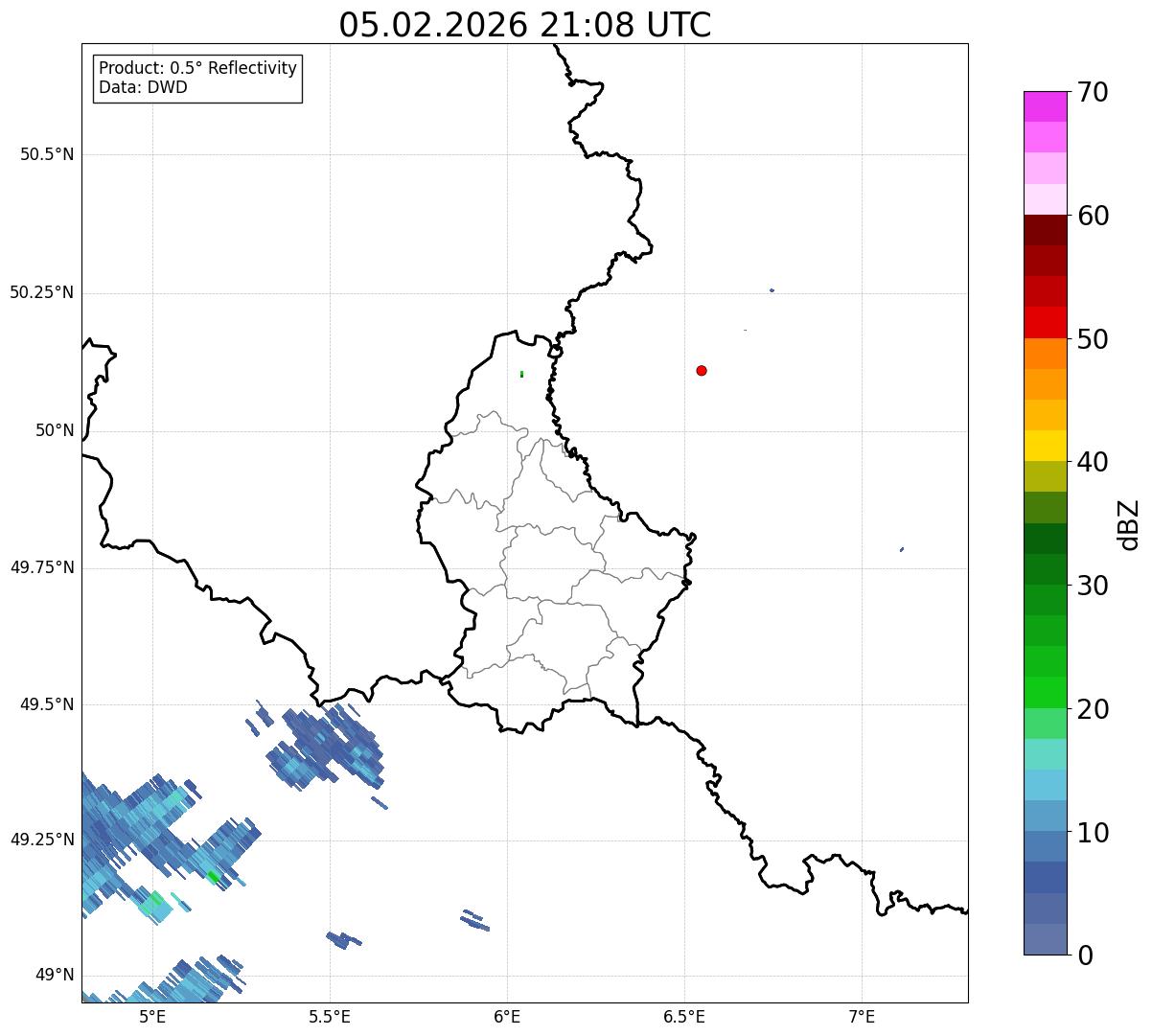The image size is (1152, 1036).
Task: Click the latitude label 50°N
Action: click(55, 430)
